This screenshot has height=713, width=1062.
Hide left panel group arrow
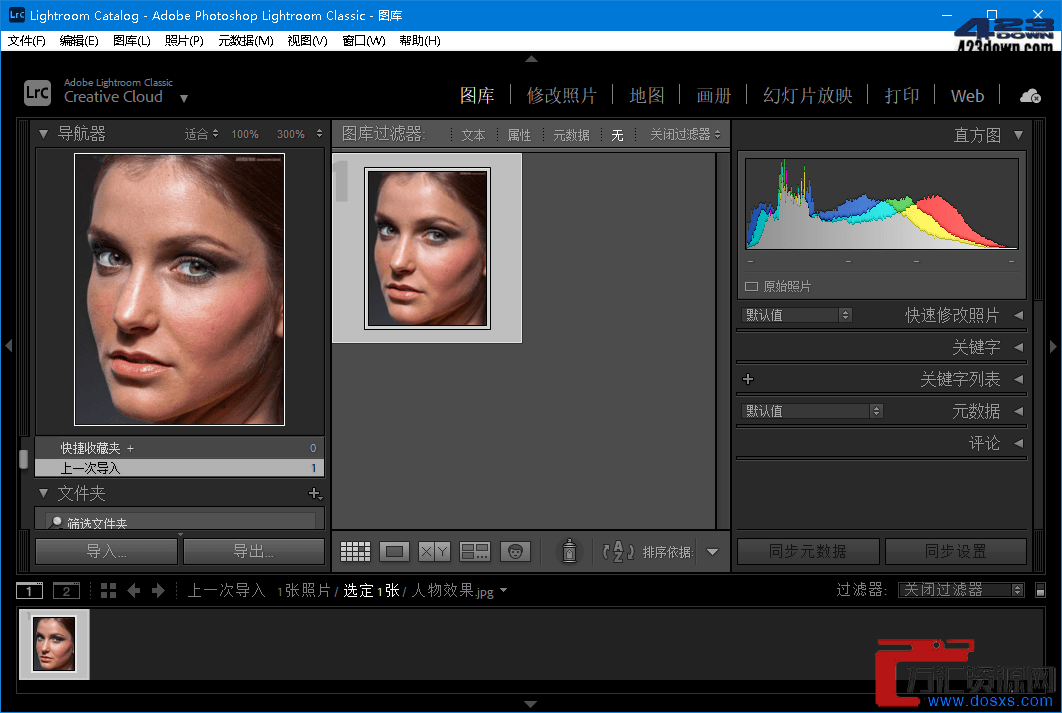coord(8,346)
